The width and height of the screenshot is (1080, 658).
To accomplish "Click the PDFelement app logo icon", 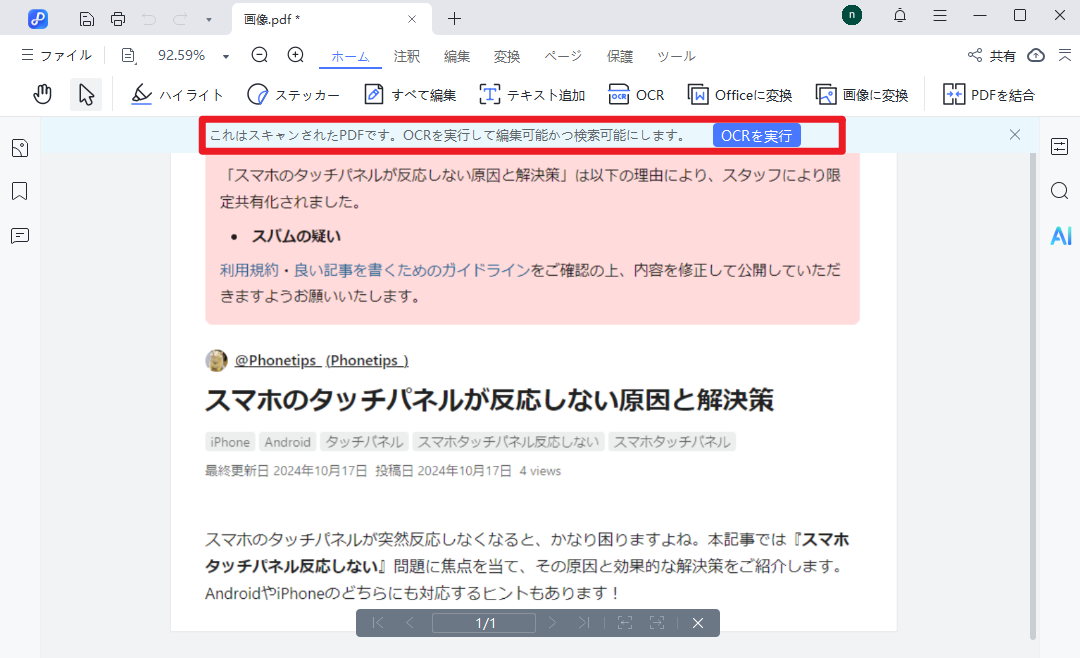I will (38, 19).
